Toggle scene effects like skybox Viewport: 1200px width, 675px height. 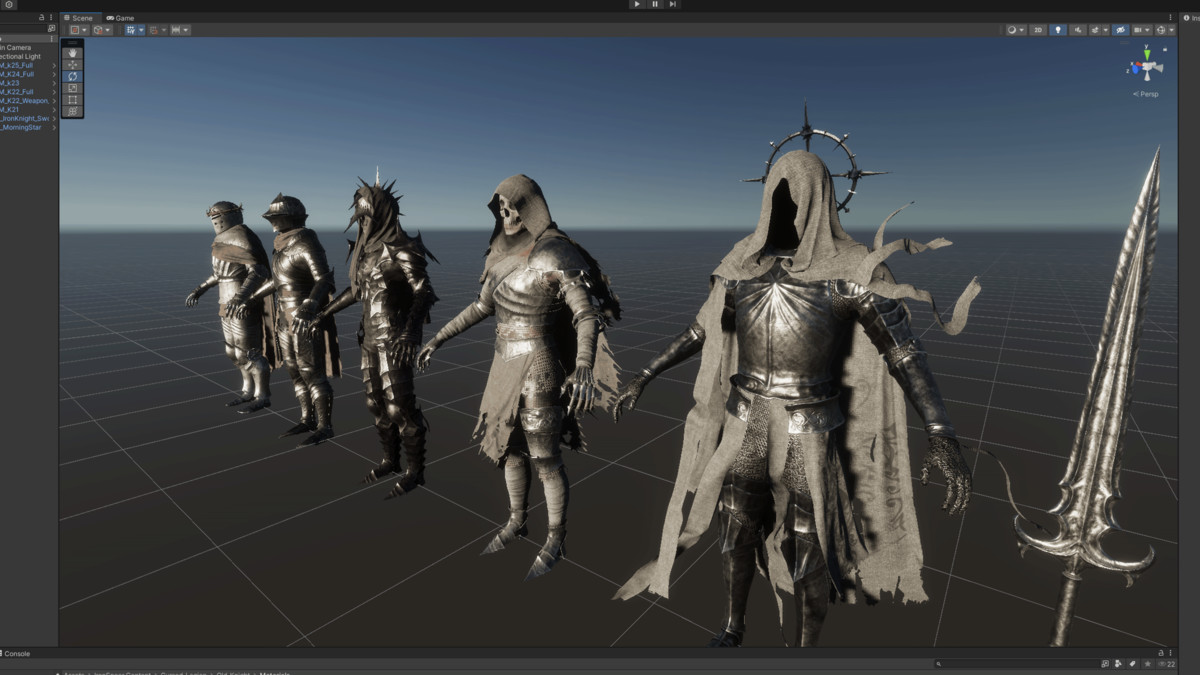[1095, 30]
